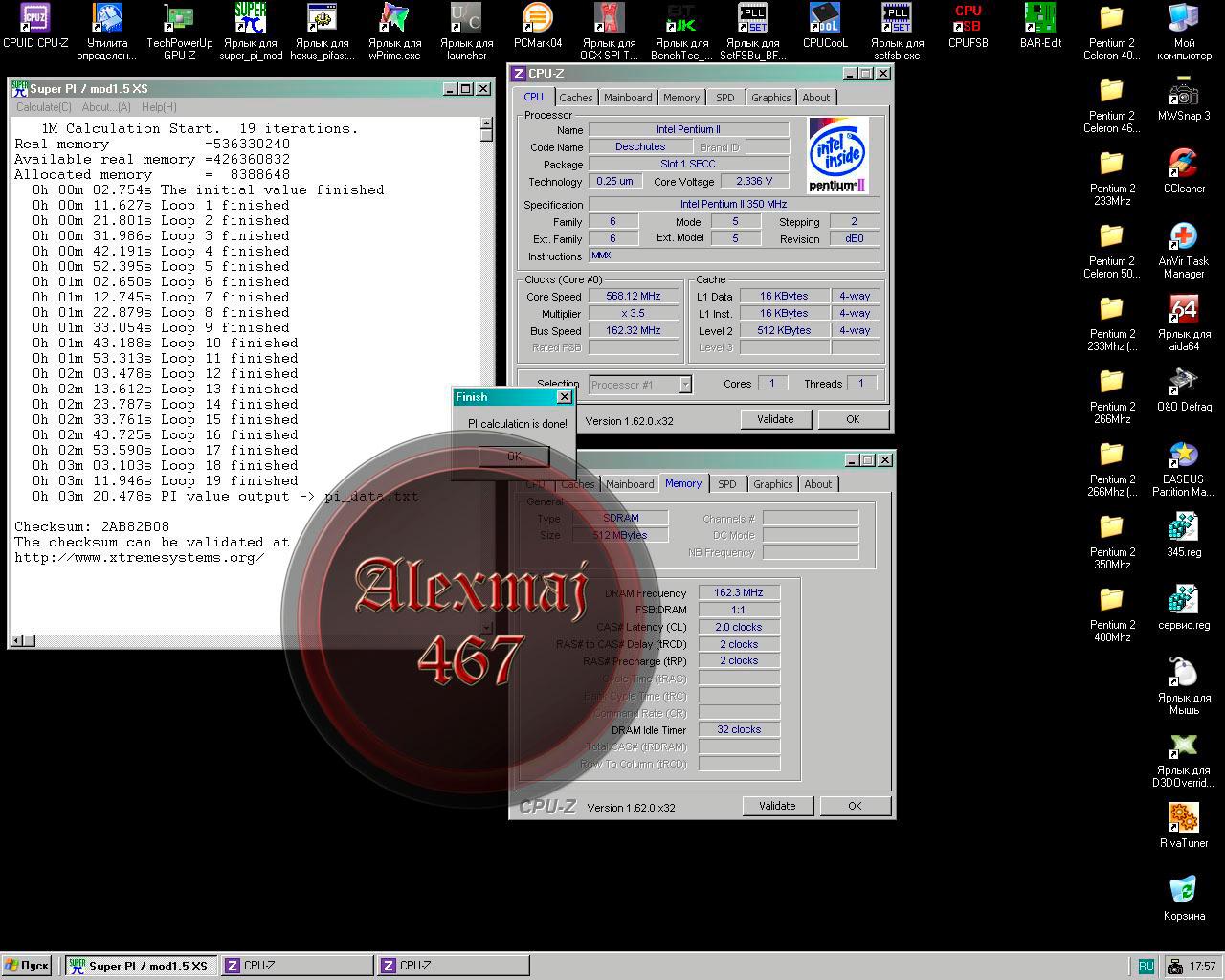The height and width of the screenshot is (980, 1225).
Task: Select Super PI / mod1.5 XS taskbar button
Action: [142, 966]
